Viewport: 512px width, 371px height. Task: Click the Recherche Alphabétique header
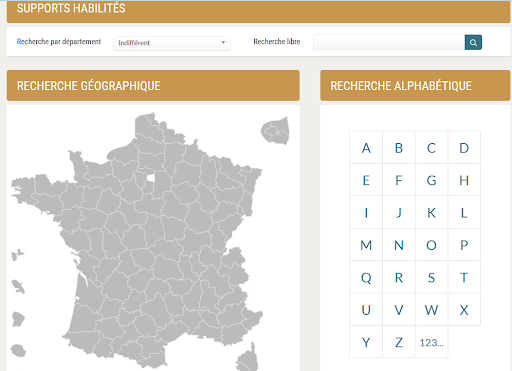click(x=415, y=86)
